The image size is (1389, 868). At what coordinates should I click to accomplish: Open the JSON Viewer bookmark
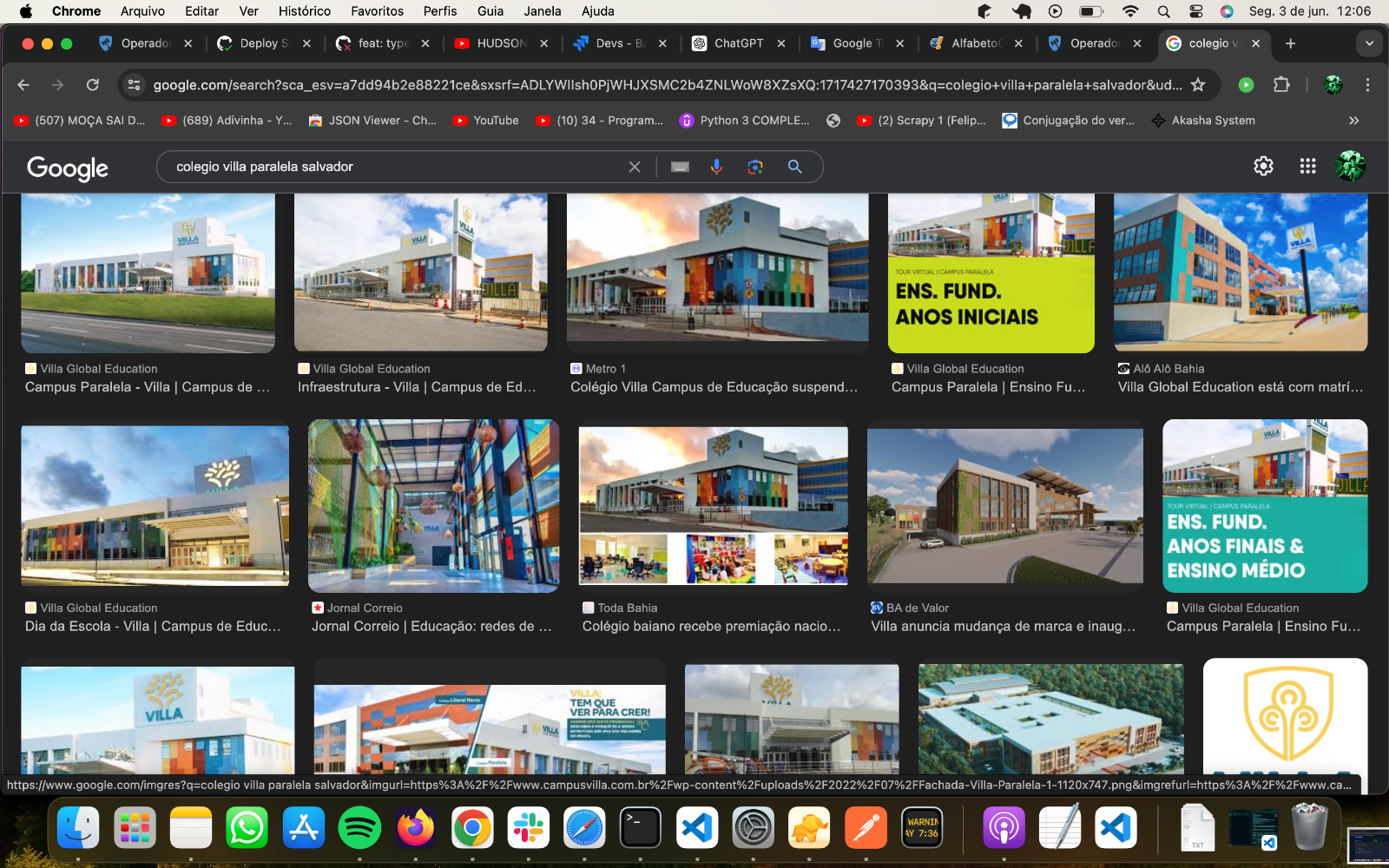[372, 121]
